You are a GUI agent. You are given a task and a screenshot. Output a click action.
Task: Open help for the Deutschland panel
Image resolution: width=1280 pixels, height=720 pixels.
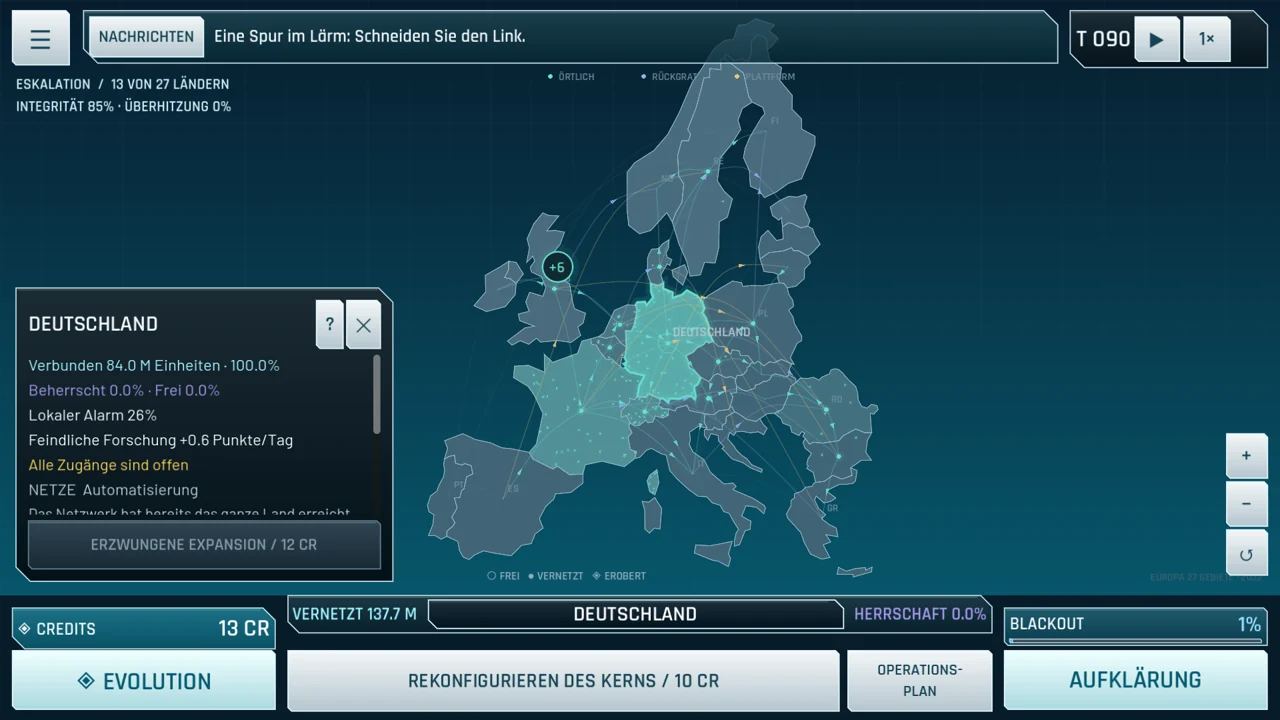pyautogui.click(x=329, y=324)
